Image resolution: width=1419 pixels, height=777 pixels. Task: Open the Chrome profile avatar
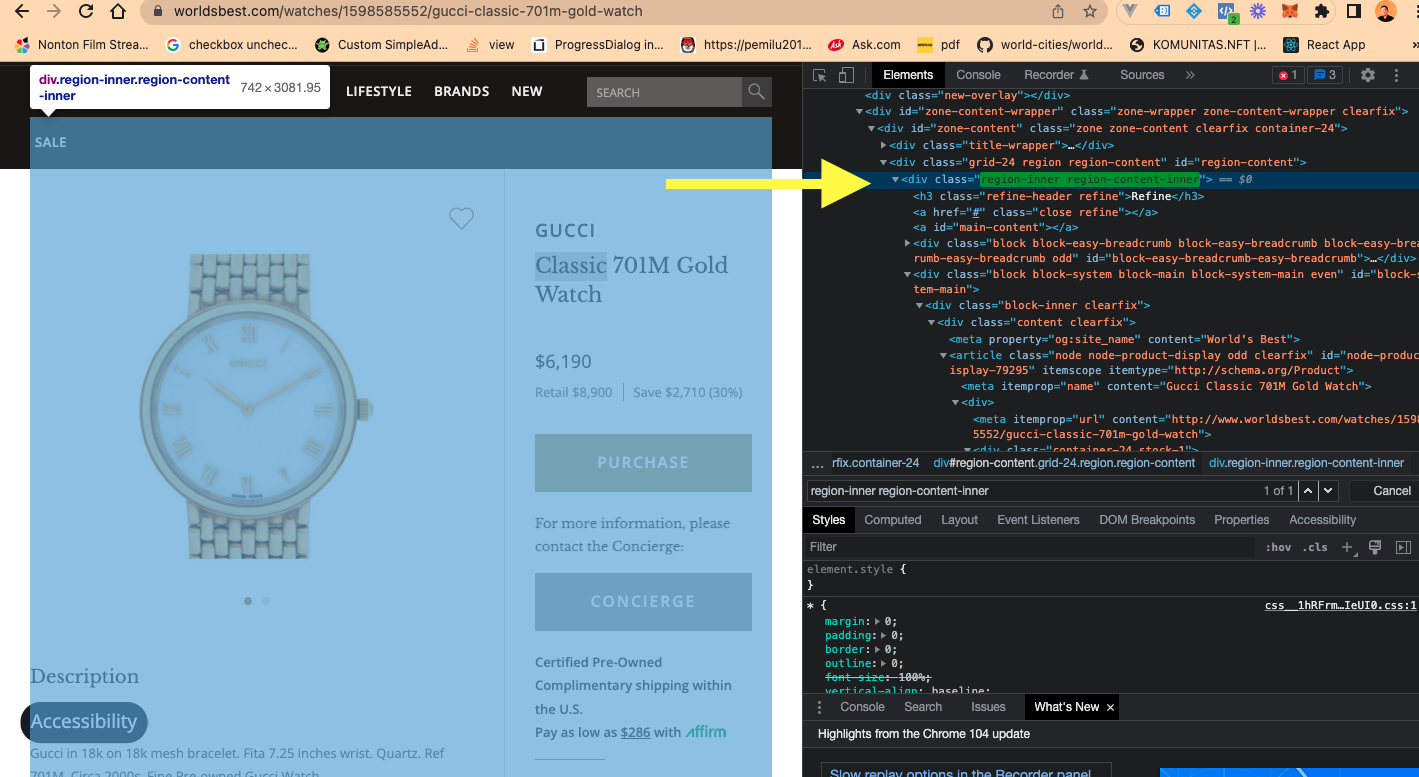(x=1386, y=12)
